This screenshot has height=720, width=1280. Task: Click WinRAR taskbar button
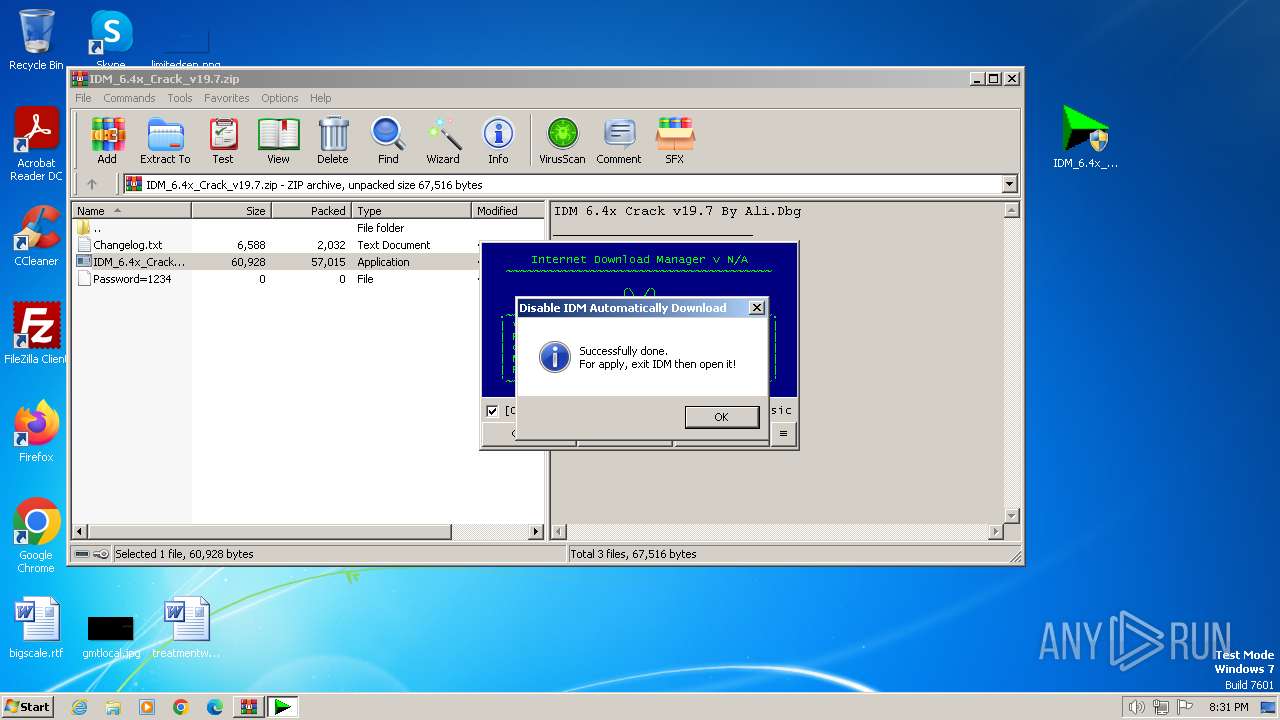click(248, 707)
